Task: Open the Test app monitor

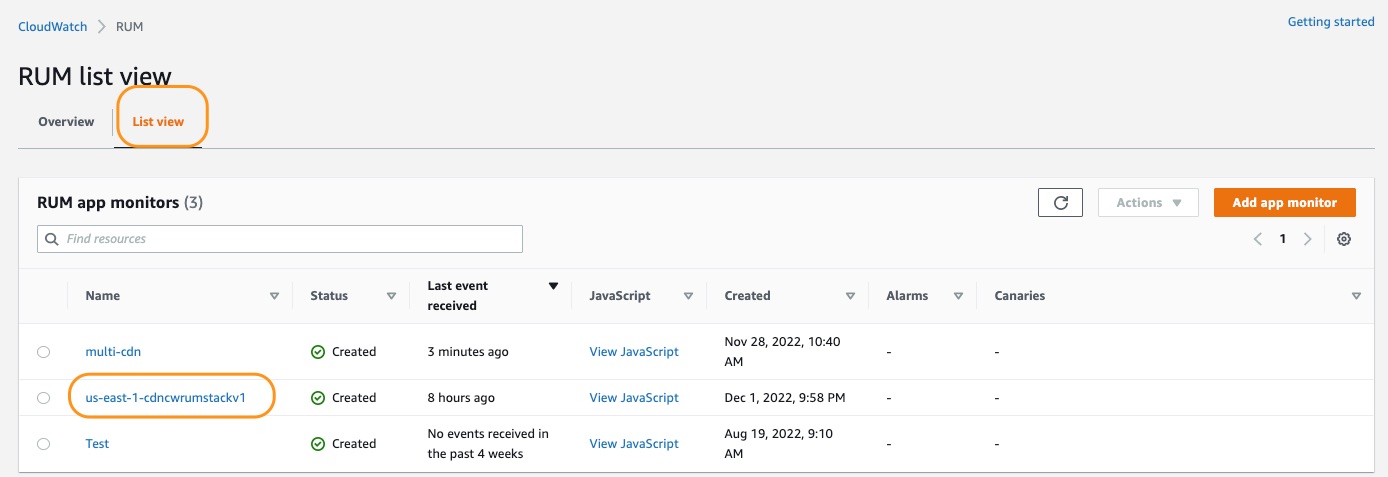Action: pyautogui.click(x=97, y=444)
